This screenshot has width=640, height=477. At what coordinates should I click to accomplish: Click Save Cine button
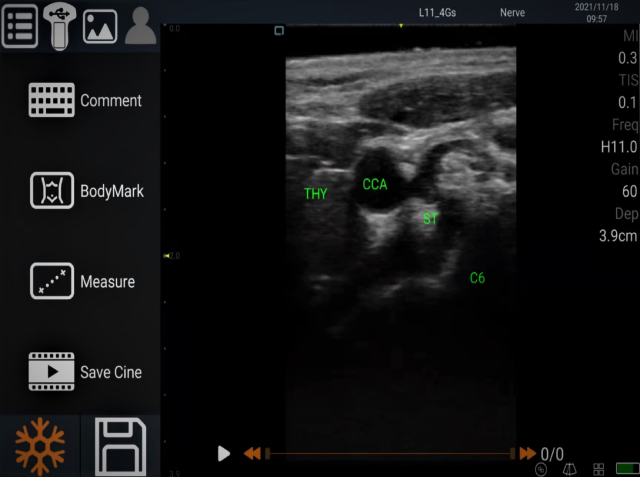[52, 372]
